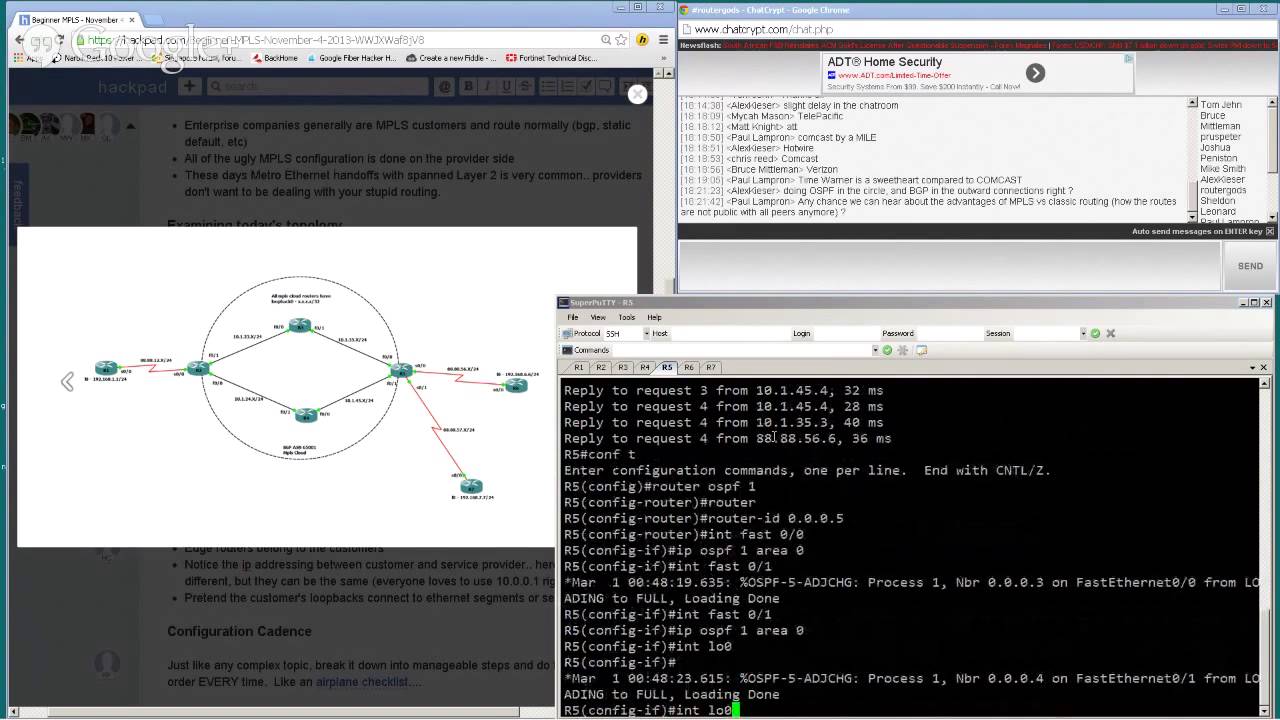The width and height of the screenshot is (1280, 720).
Task: Click the yellow h extension icon
Action: (x=642, y=40)
